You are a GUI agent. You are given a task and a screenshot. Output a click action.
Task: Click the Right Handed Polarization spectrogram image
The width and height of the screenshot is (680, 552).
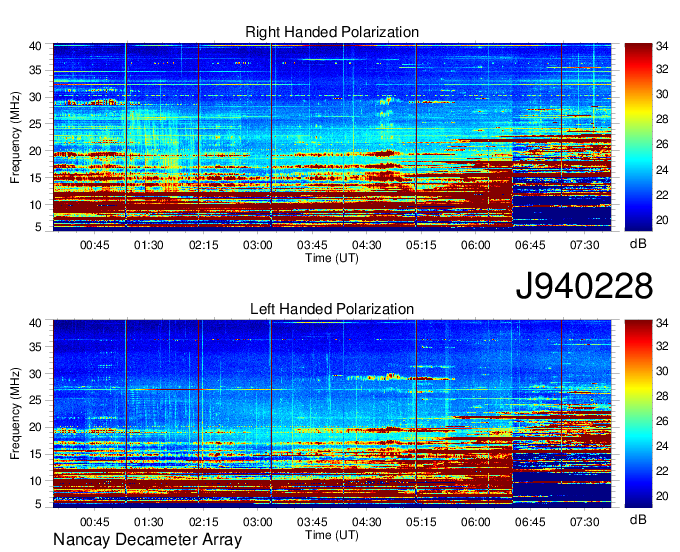pos(332,137)
